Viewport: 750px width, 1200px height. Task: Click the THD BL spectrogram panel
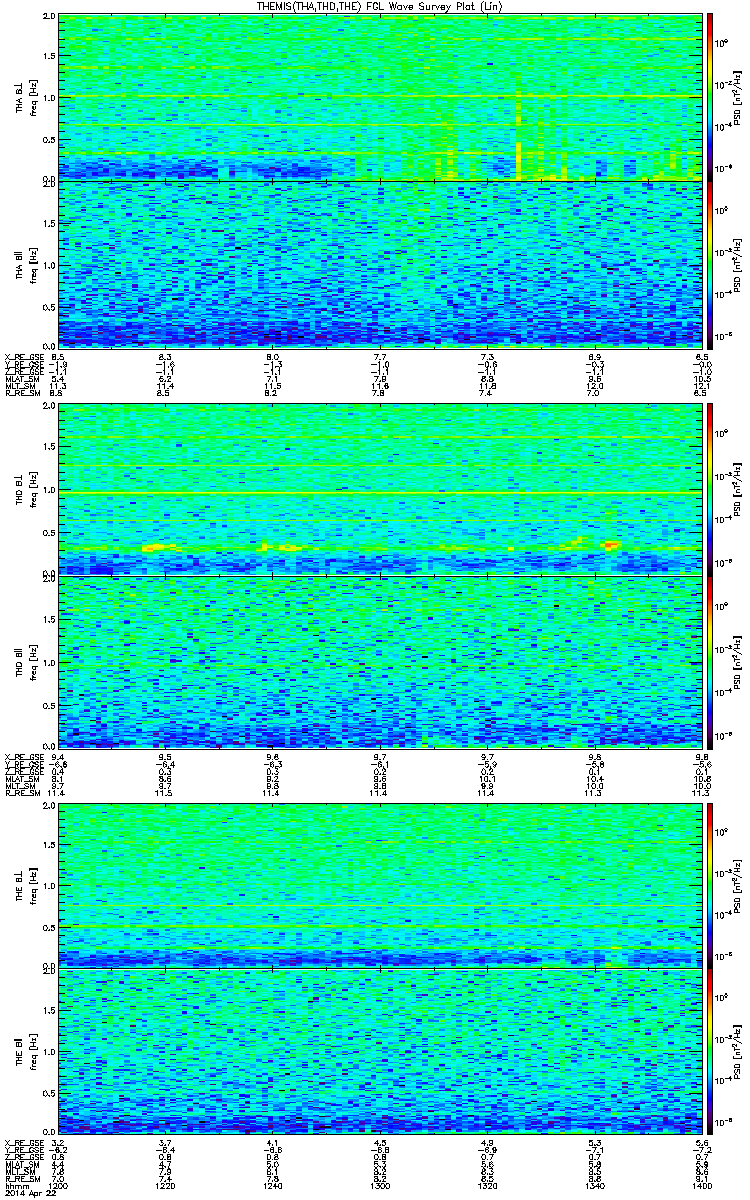380,489
